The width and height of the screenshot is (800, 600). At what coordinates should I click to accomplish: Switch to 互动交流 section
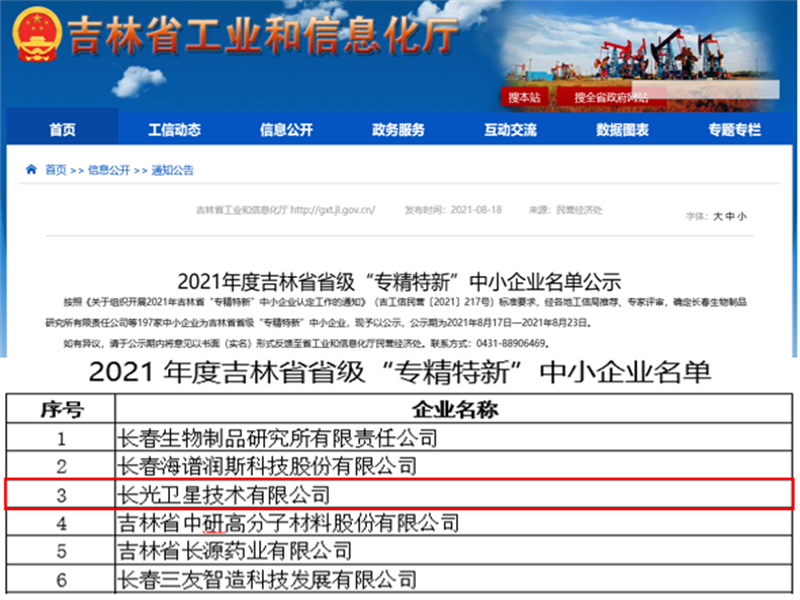(x=510, y=130)
